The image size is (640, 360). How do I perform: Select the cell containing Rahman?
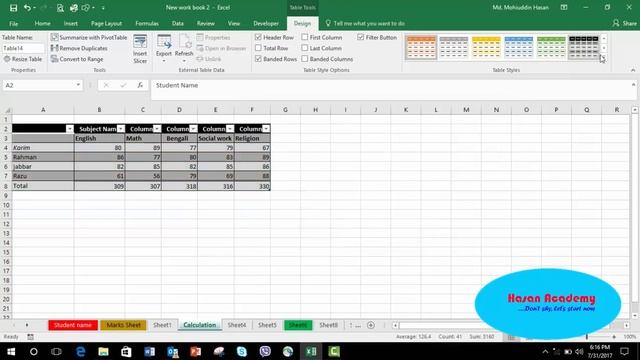43,157
